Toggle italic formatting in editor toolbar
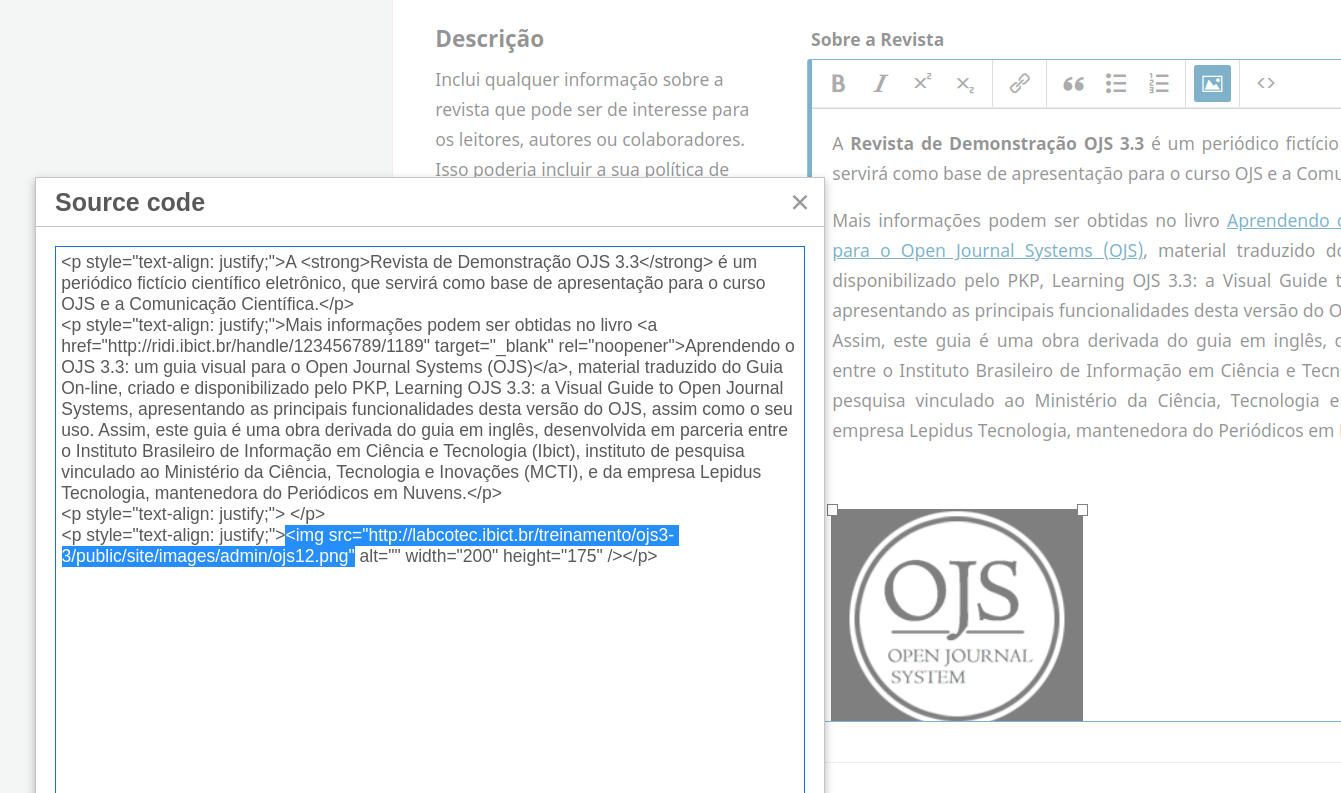The width and height of the screenshot is (1341, 793). click(x=880, y=84)
